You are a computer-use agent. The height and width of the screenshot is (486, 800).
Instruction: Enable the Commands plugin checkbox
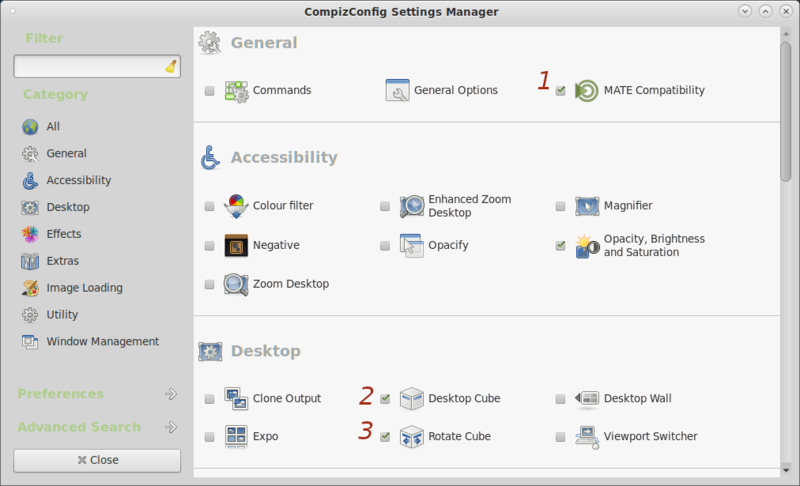pos(209,91)
